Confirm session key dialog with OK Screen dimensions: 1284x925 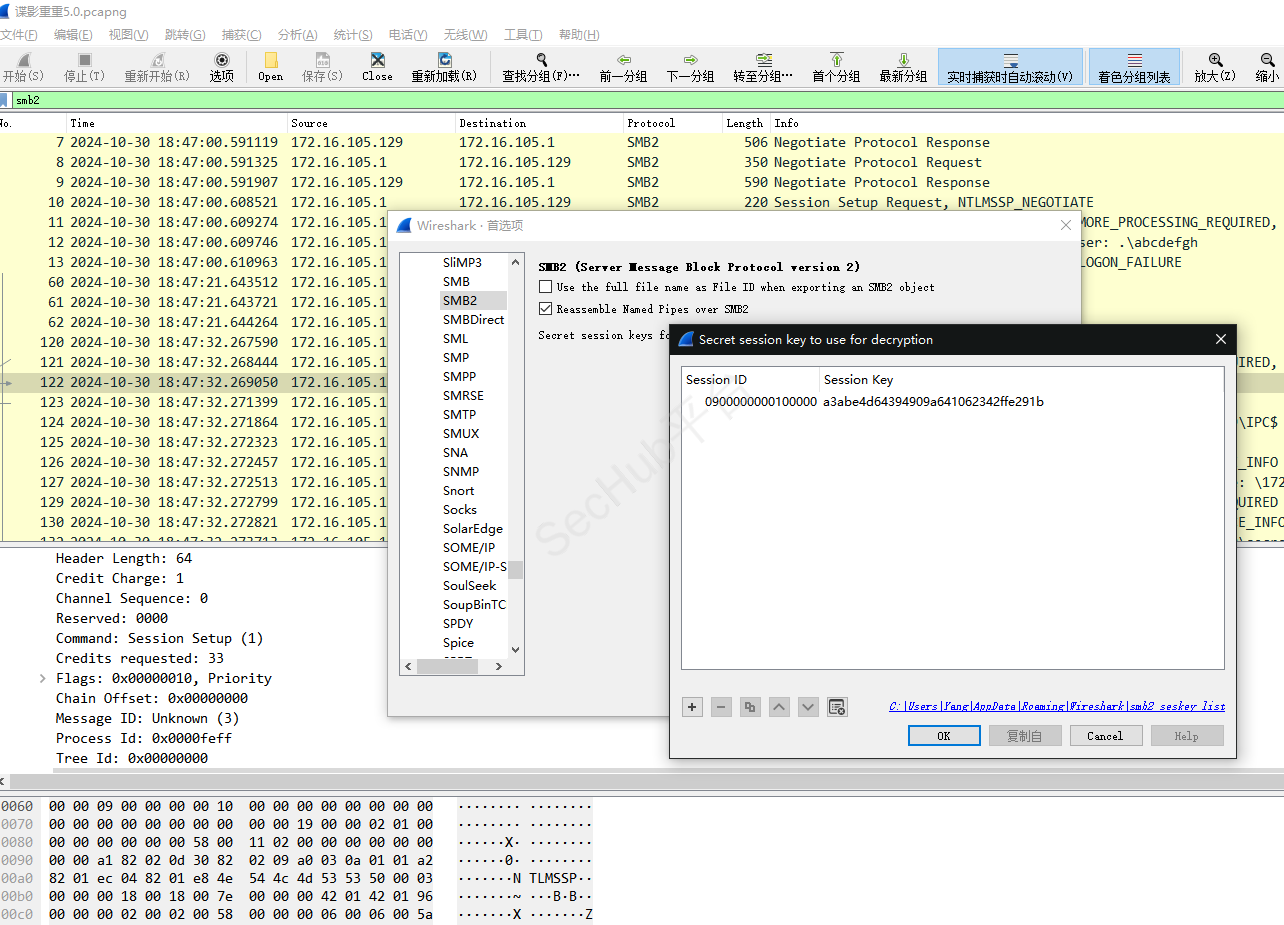944,736
